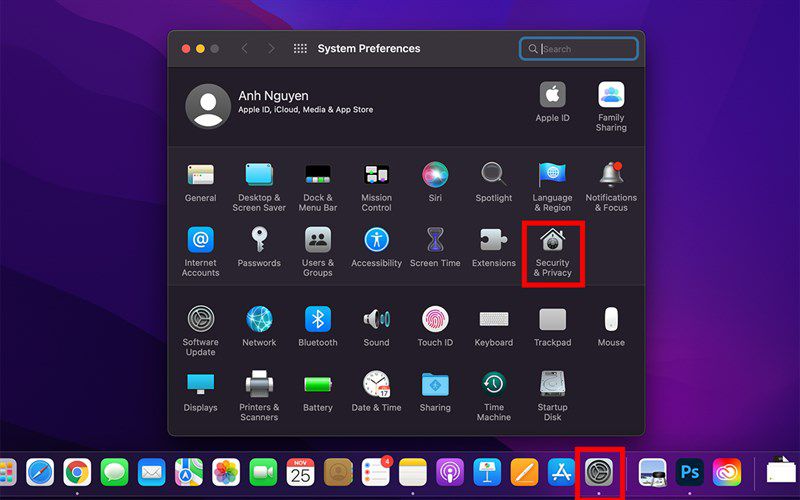
Task: Open Mail from the Dock
Action: click(x=152, y=472)
